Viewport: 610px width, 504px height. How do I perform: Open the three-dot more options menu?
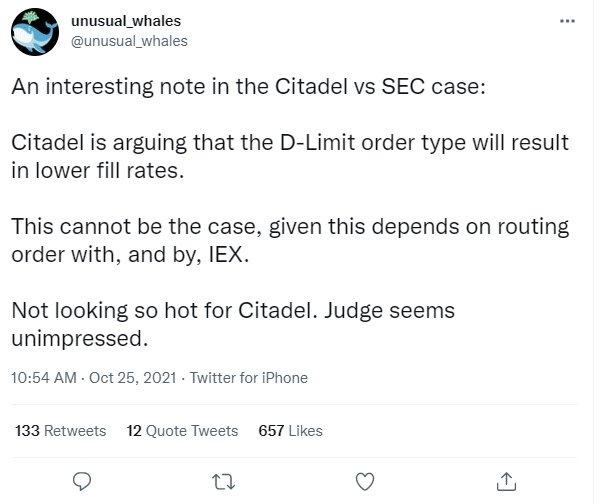pyautogui.click(x=567, y=21)
